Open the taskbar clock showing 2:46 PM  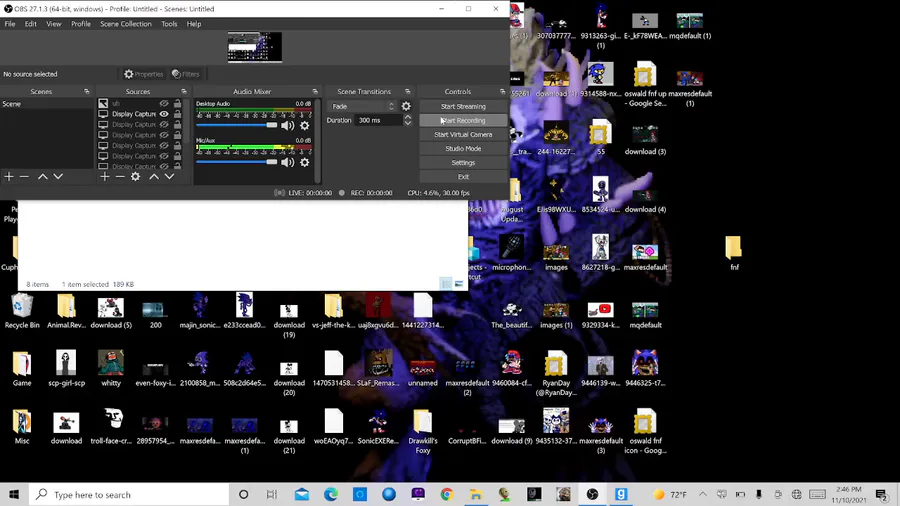point(849,495)
